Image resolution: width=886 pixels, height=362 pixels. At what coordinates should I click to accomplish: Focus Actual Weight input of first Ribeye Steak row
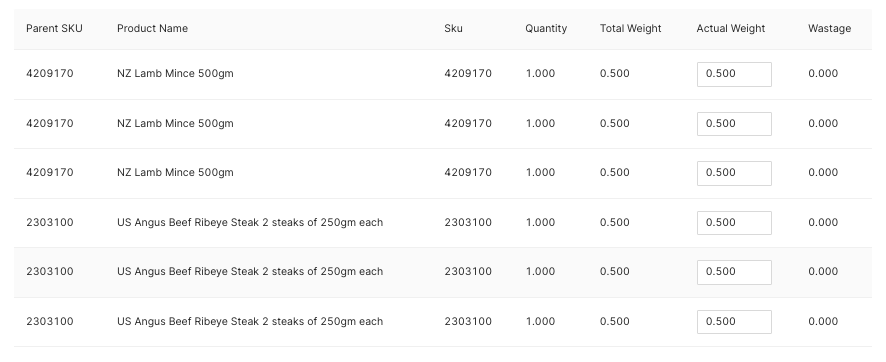[x=734, y=223]
